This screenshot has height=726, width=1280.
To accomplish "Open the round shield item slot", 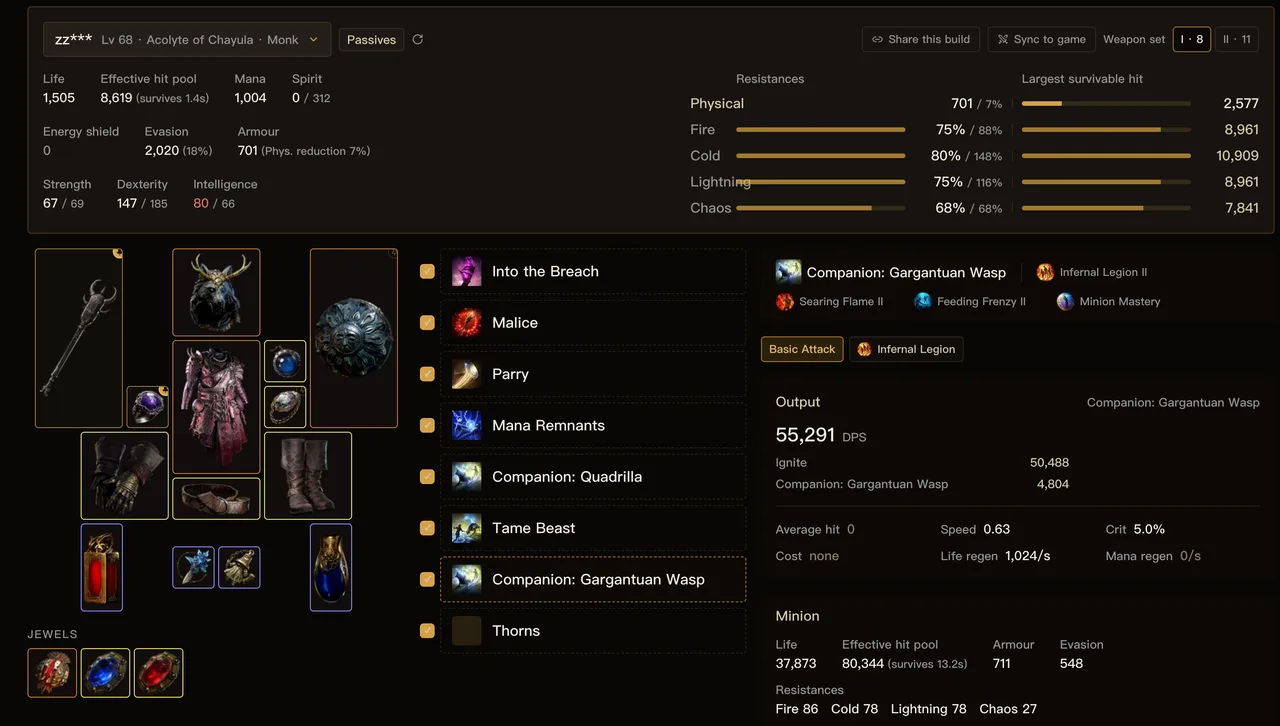I will (x=354, y=338).
